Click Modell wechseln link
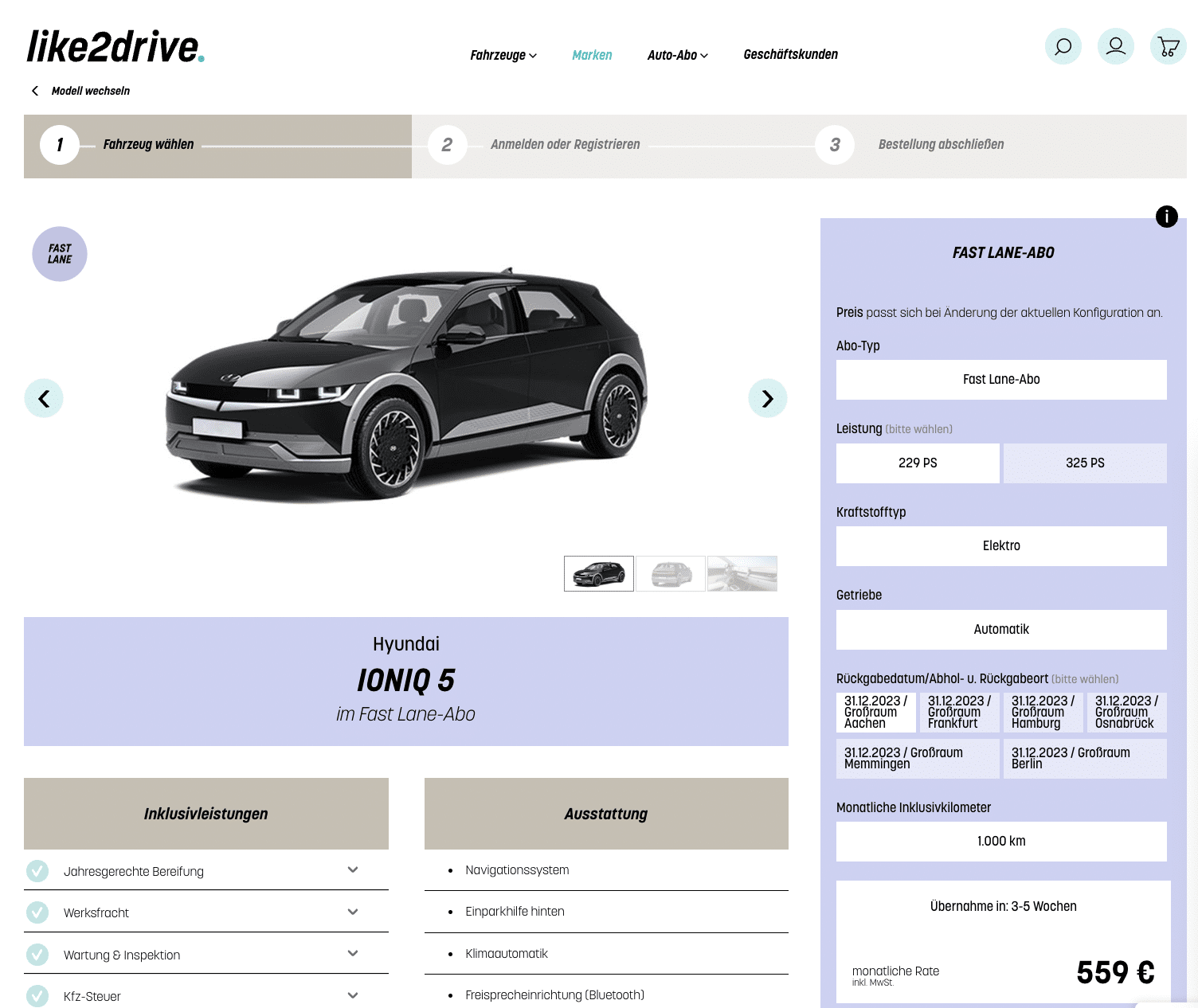 click(91, 91)
